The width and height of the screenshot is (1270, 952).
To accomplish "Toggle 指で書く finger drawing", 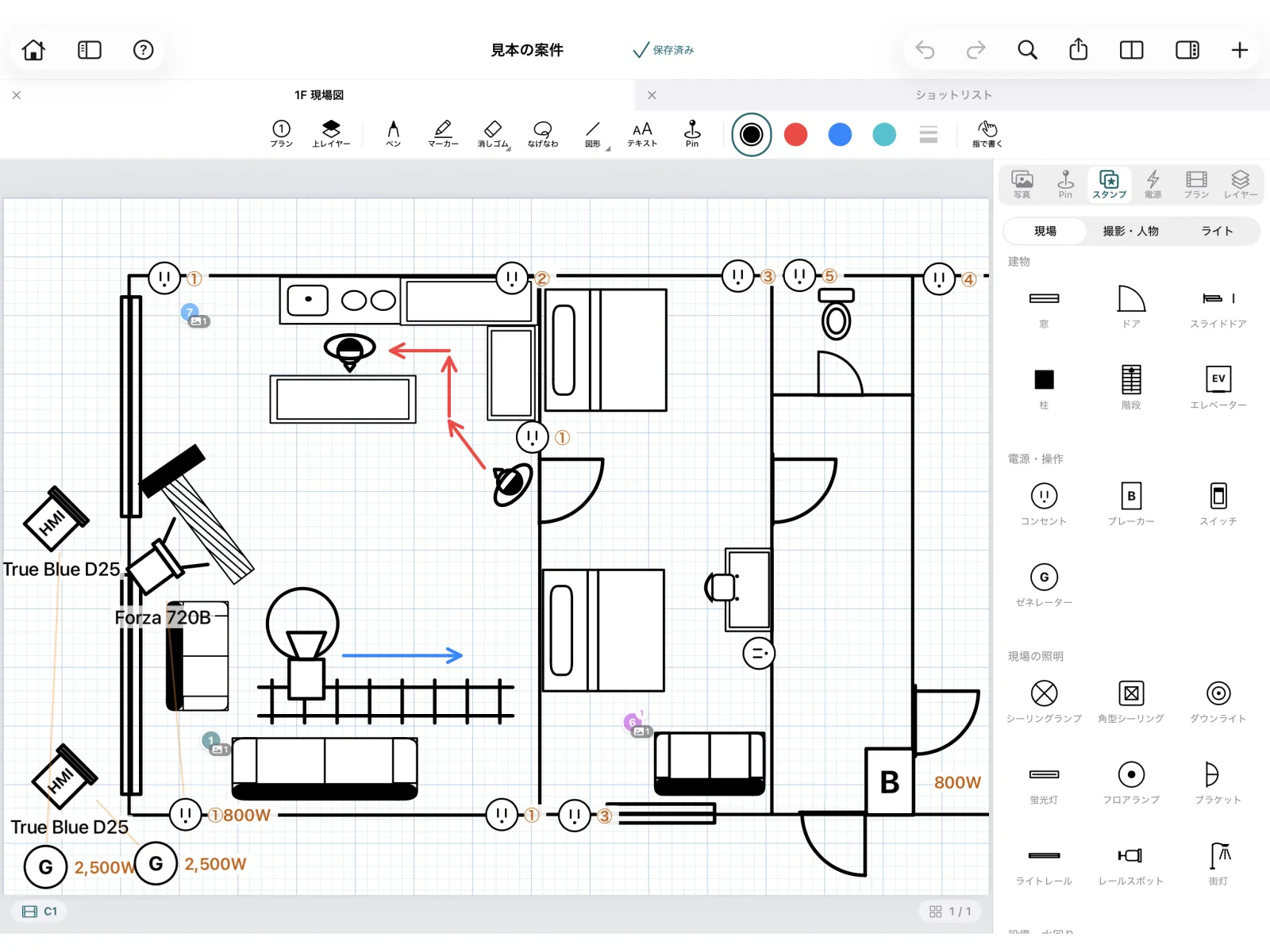I will [x=987, y=133].
